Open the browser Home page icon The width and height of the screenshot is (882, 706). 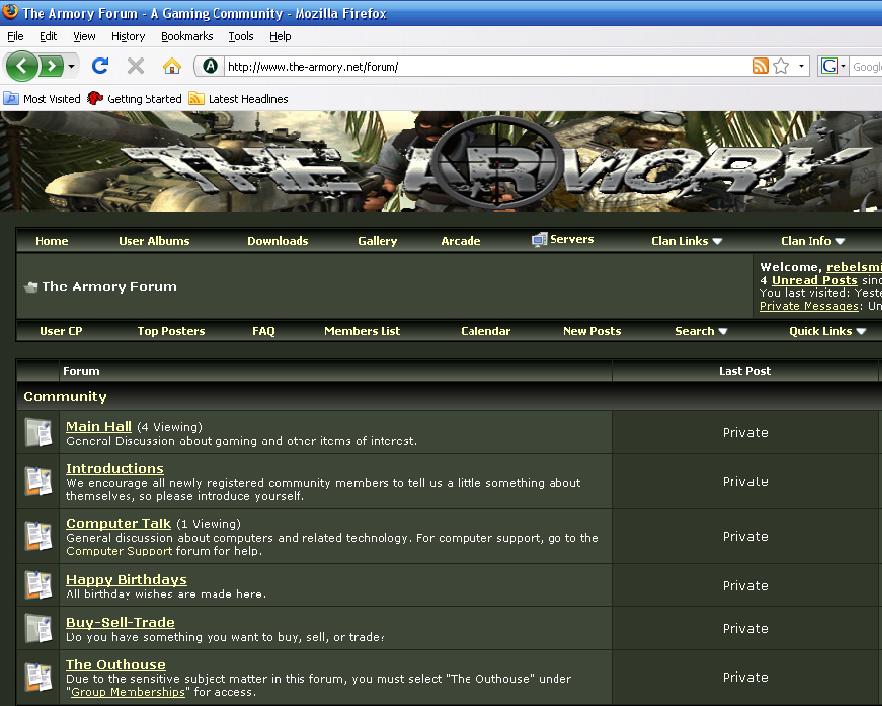172,66
